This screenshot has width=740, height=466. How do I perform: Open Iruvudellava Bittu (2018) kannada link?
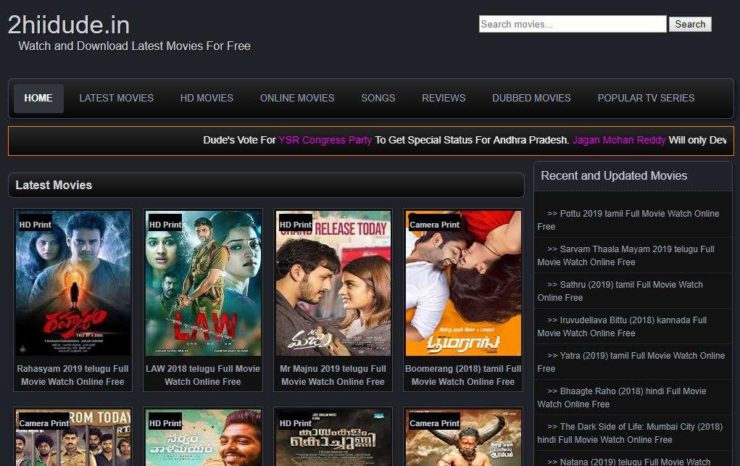pos(622,326)
